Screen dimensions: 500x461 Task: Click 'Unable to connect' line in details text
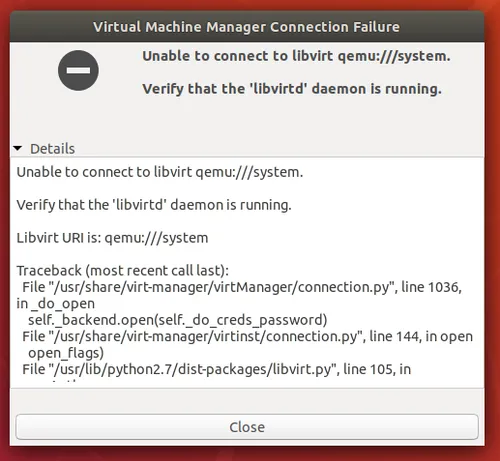(x=160, y=172)
